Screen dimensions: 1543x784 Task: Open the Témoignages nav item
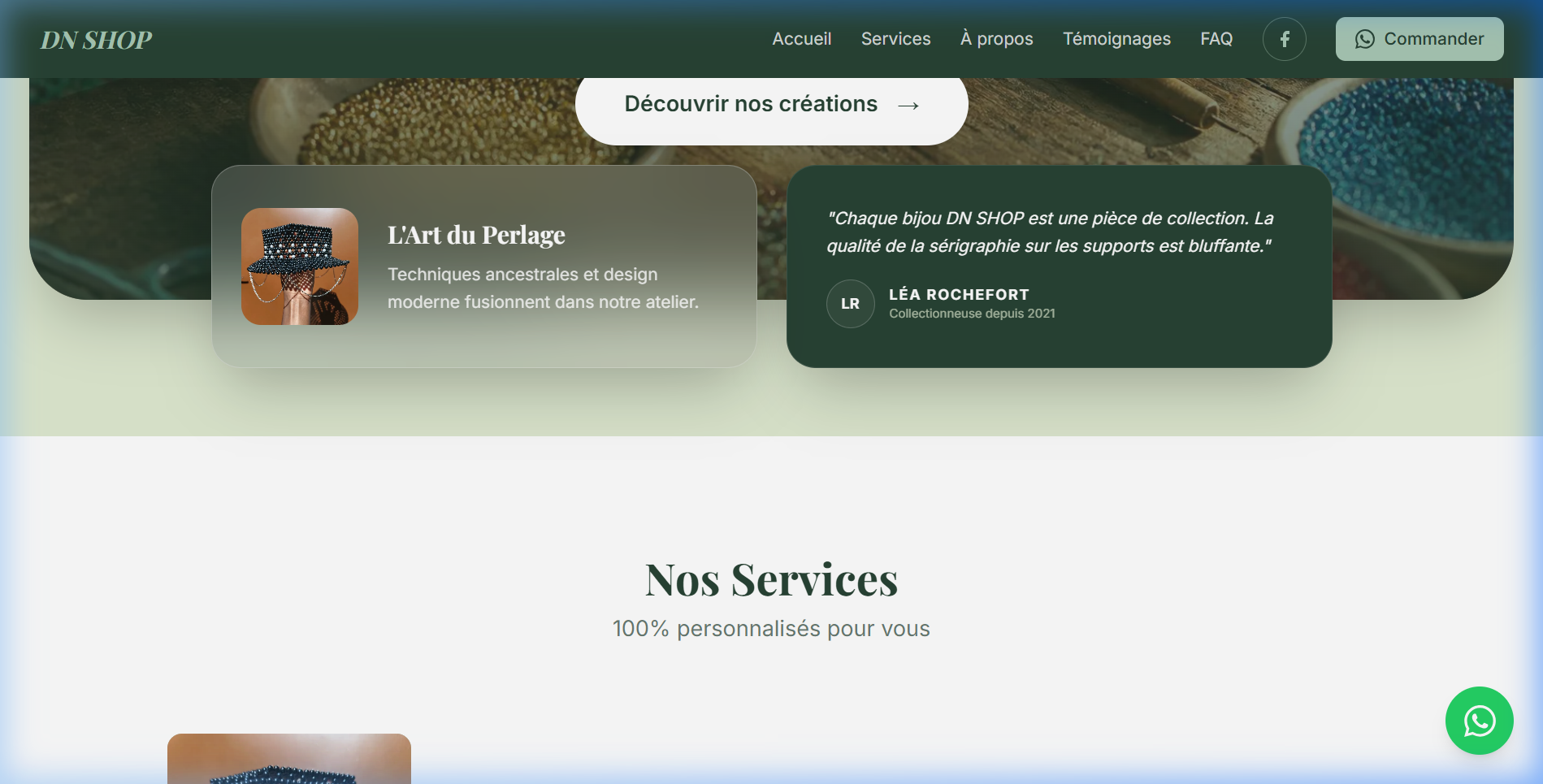1116,39
